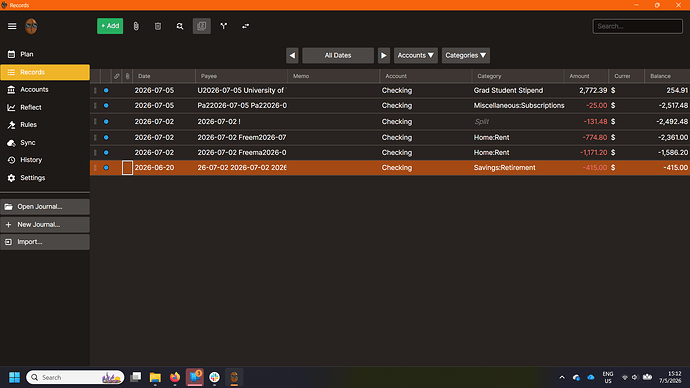Go to next date range arrow
Viewport: 690px width, 388px height.
pos(384,55)
